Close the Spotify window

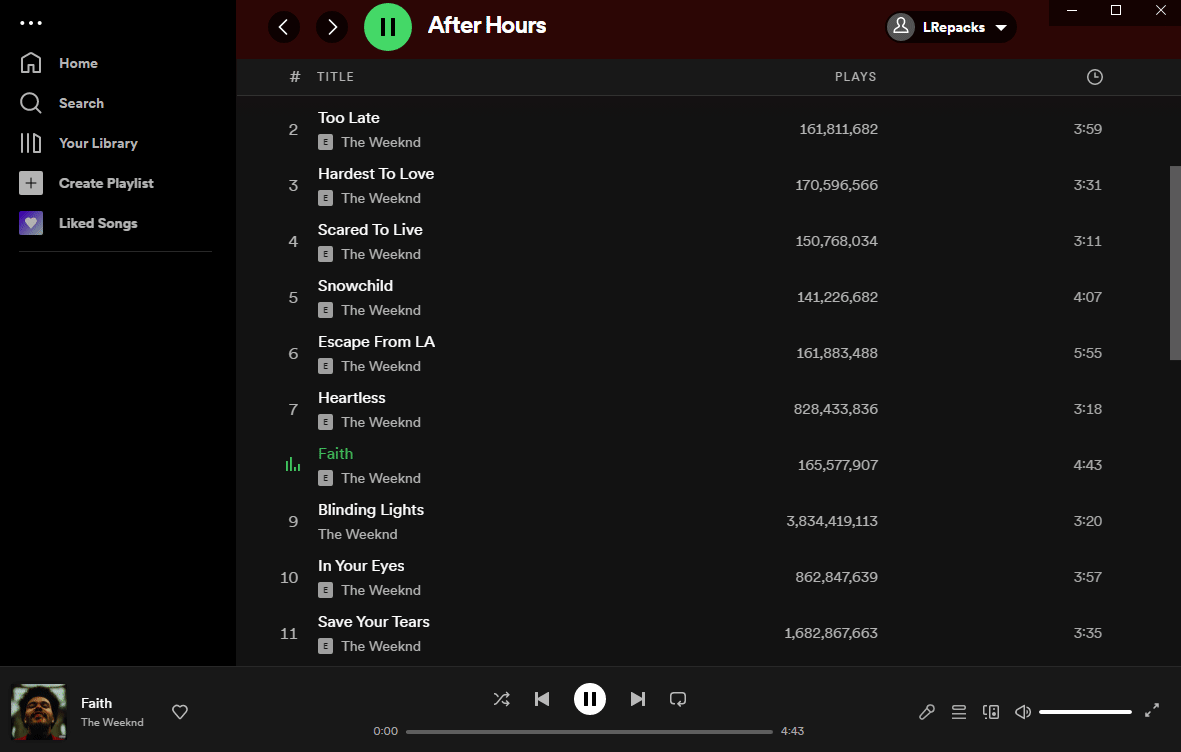1160,11
